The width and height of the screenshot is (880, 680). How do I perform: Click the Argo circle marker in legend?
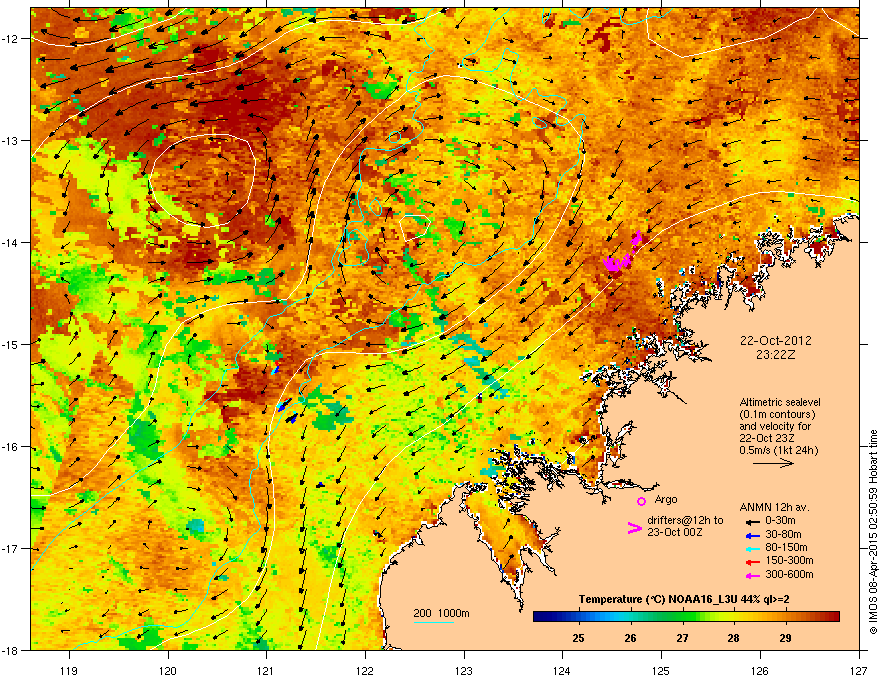(x=641, y=501)
